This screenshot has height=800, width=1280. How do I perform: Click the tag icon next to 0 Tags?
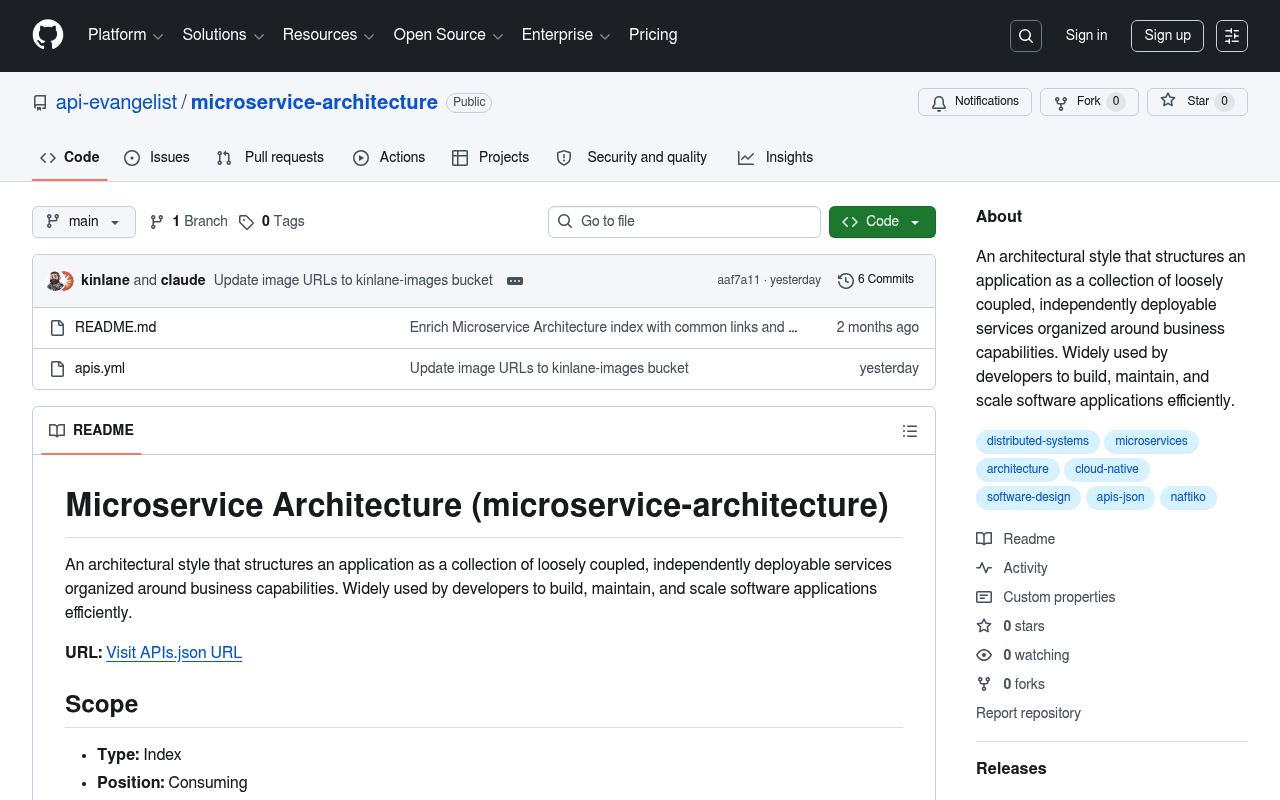coord(246,222)
